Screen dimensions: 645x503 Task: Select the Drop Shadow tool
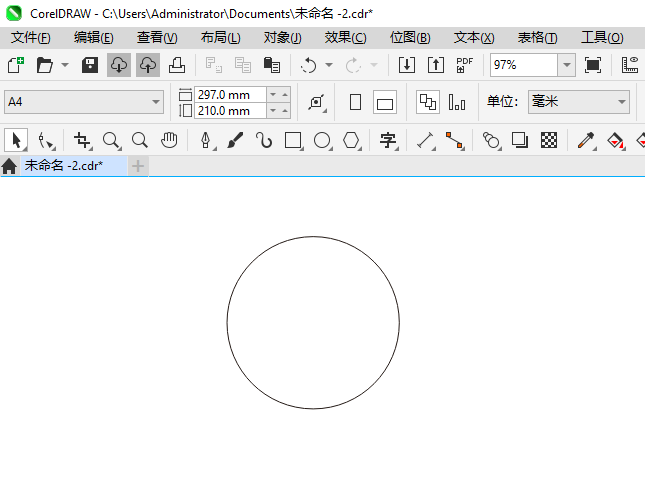click(x=520, y=140)
